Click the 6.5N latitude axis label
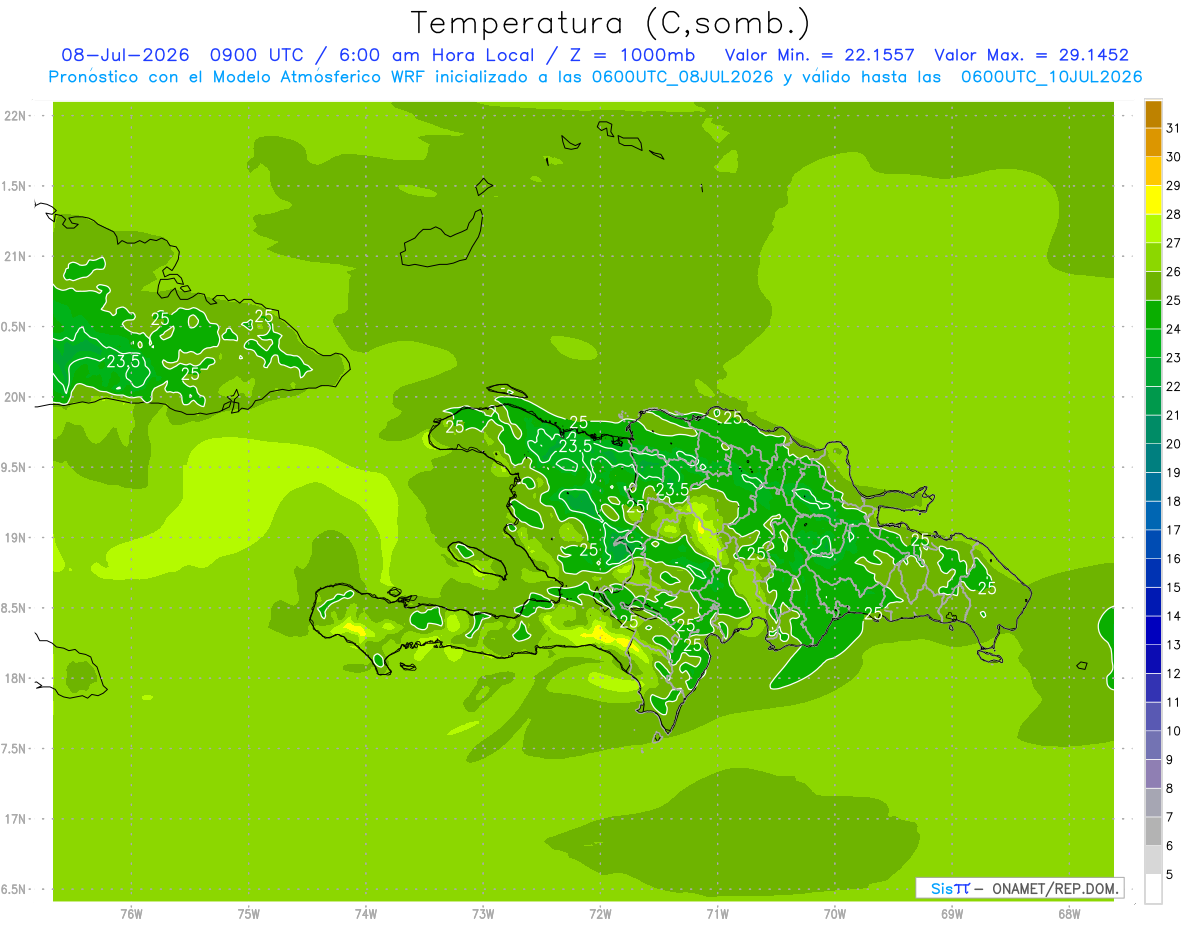The image size is (1200, 927). (15, 889)
